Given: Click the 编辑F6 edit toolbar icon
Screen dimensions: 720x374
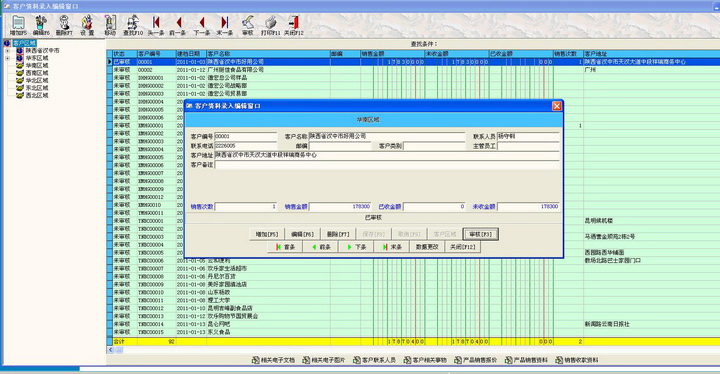Looking at the screenshot, I should tap(41, 25).
